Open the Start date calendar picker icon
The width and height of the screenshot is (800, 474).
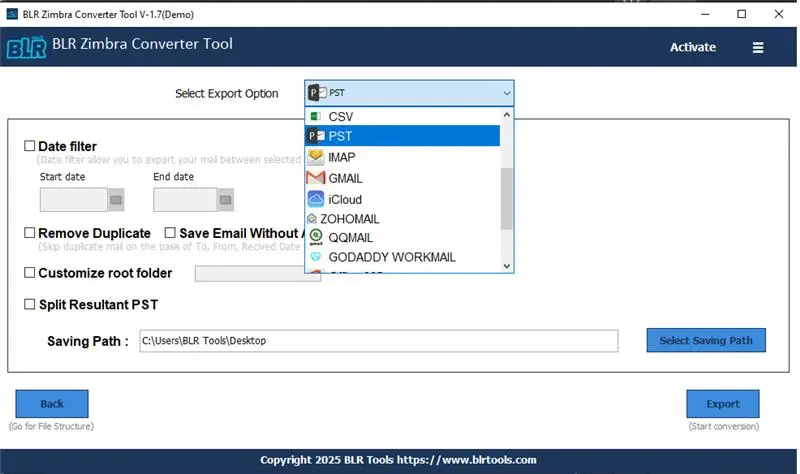(x=116, y=199)
